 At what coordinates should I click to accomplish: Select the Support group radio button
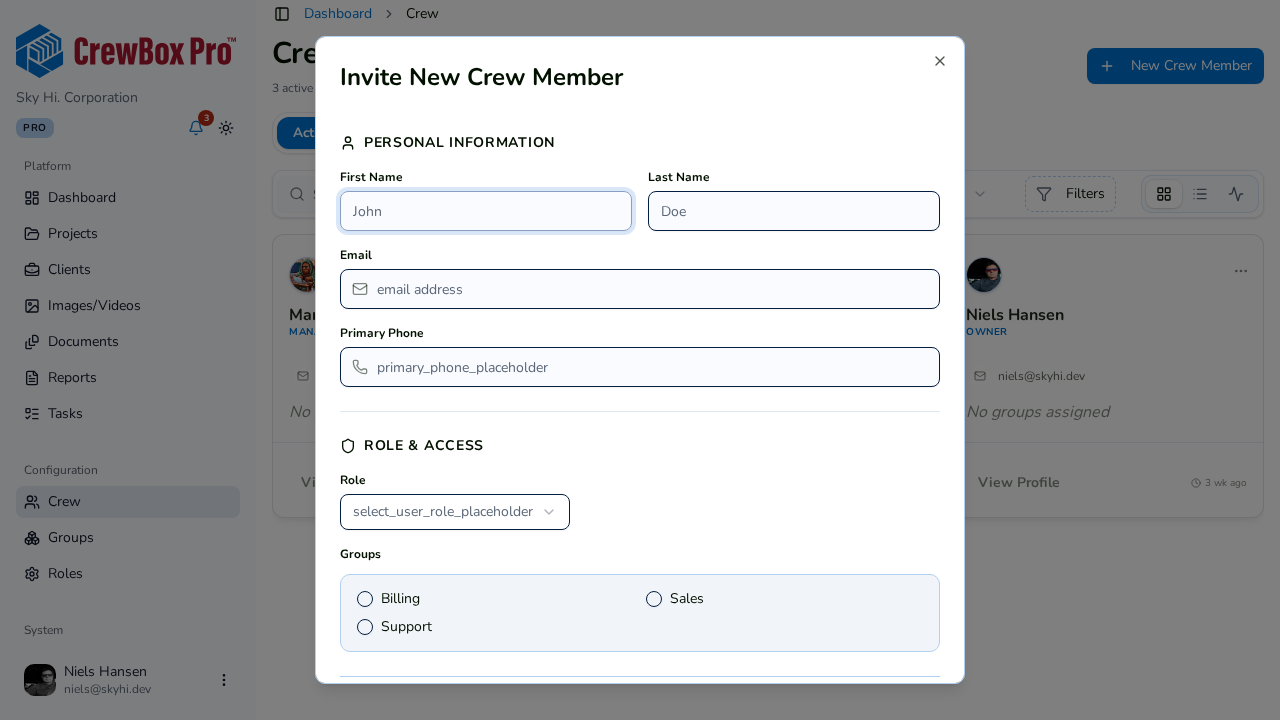tap(365, 627)
